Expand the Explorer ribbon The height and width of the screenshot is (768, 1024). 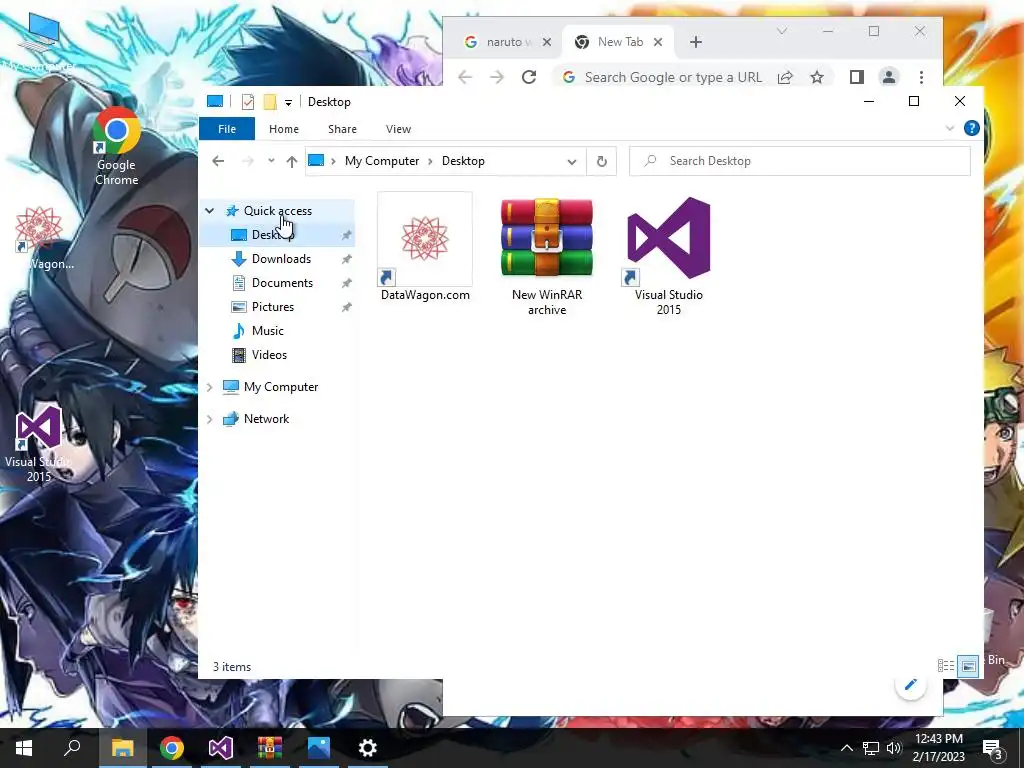click(950, 129)
